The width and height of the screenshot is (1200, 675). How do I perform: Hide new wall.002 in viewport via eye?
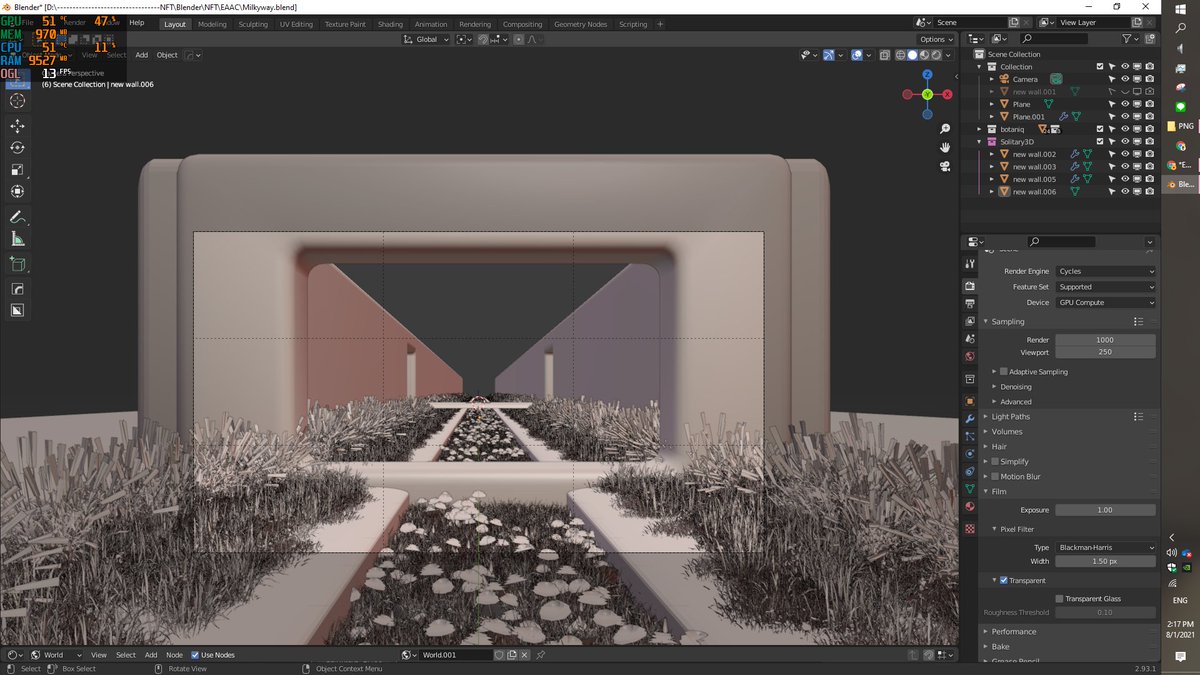(1125, 154)
